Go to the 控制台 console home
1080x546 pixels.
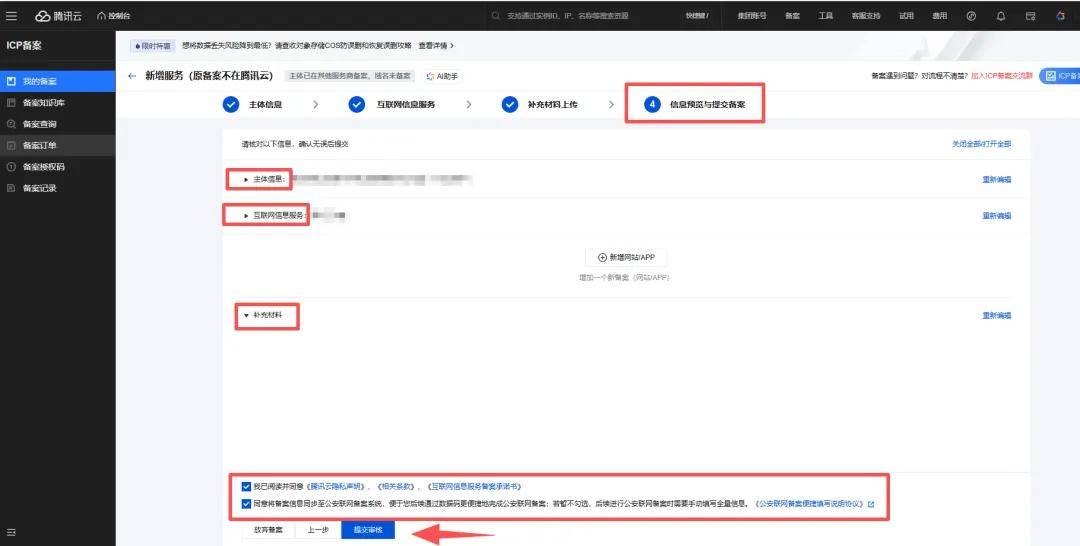pyautogui.click(x=114, y=16)
